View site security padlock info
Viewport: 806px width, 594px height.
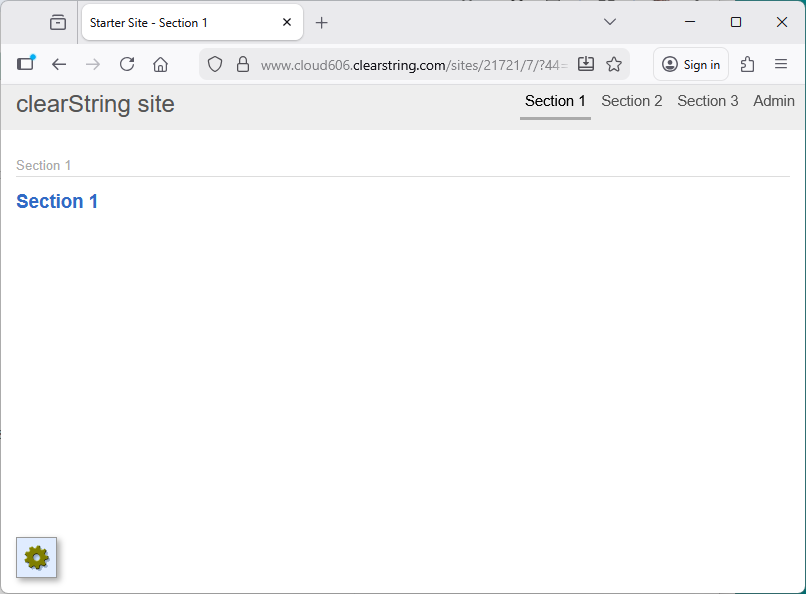point(242,64)
